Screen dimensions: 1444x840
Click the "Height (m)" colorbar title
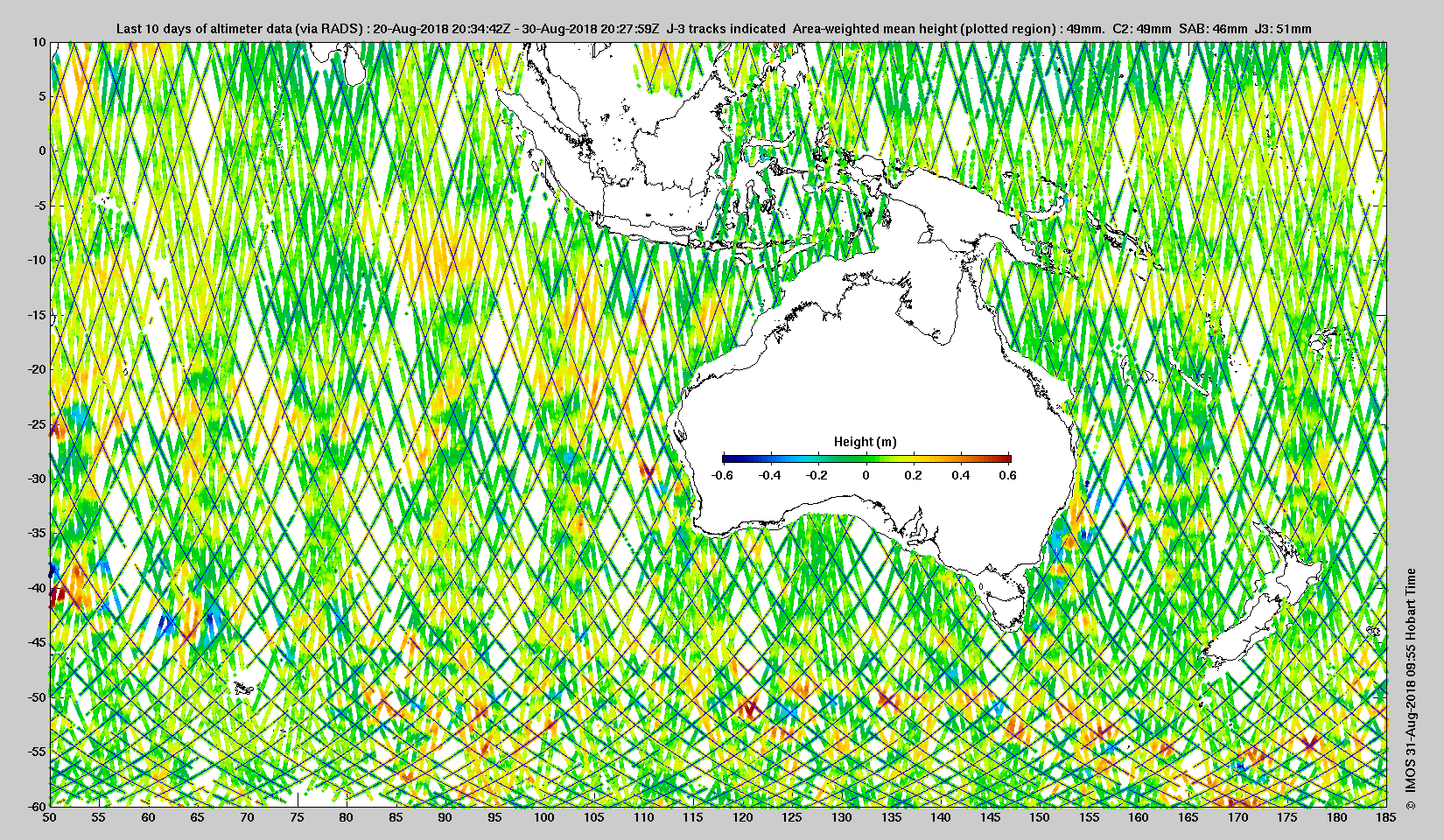coord(865,442)
